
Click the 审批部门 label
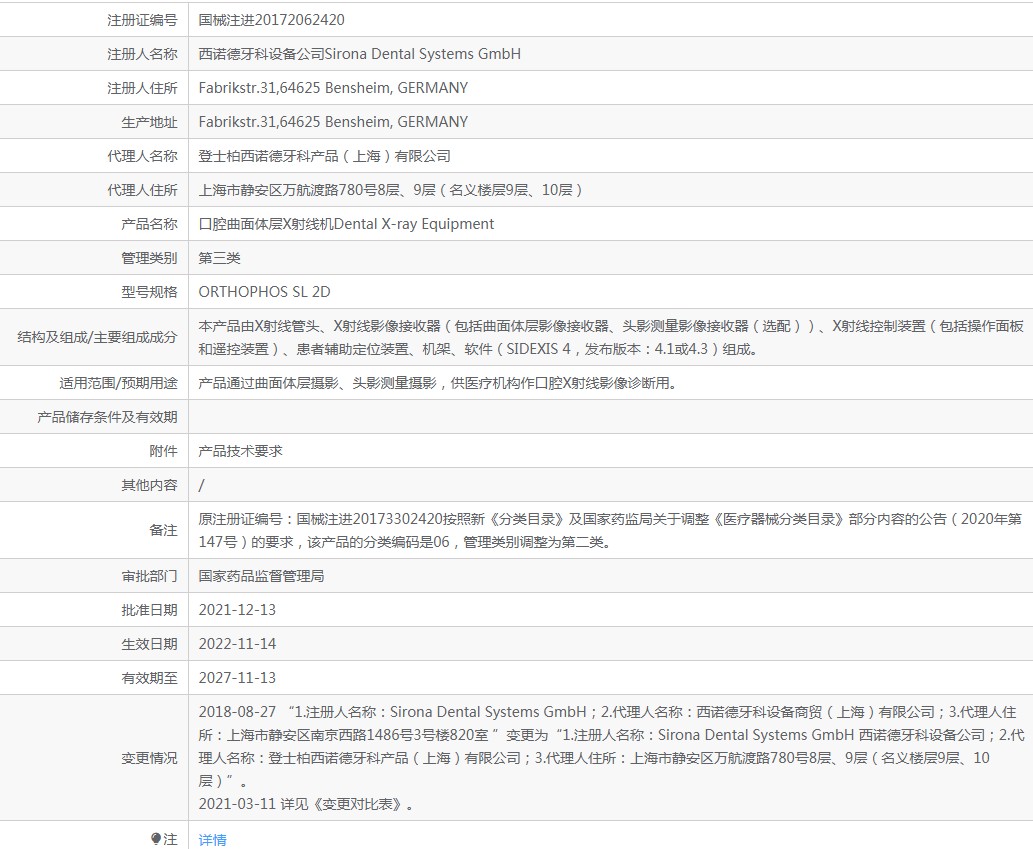(x=150, y=576)
